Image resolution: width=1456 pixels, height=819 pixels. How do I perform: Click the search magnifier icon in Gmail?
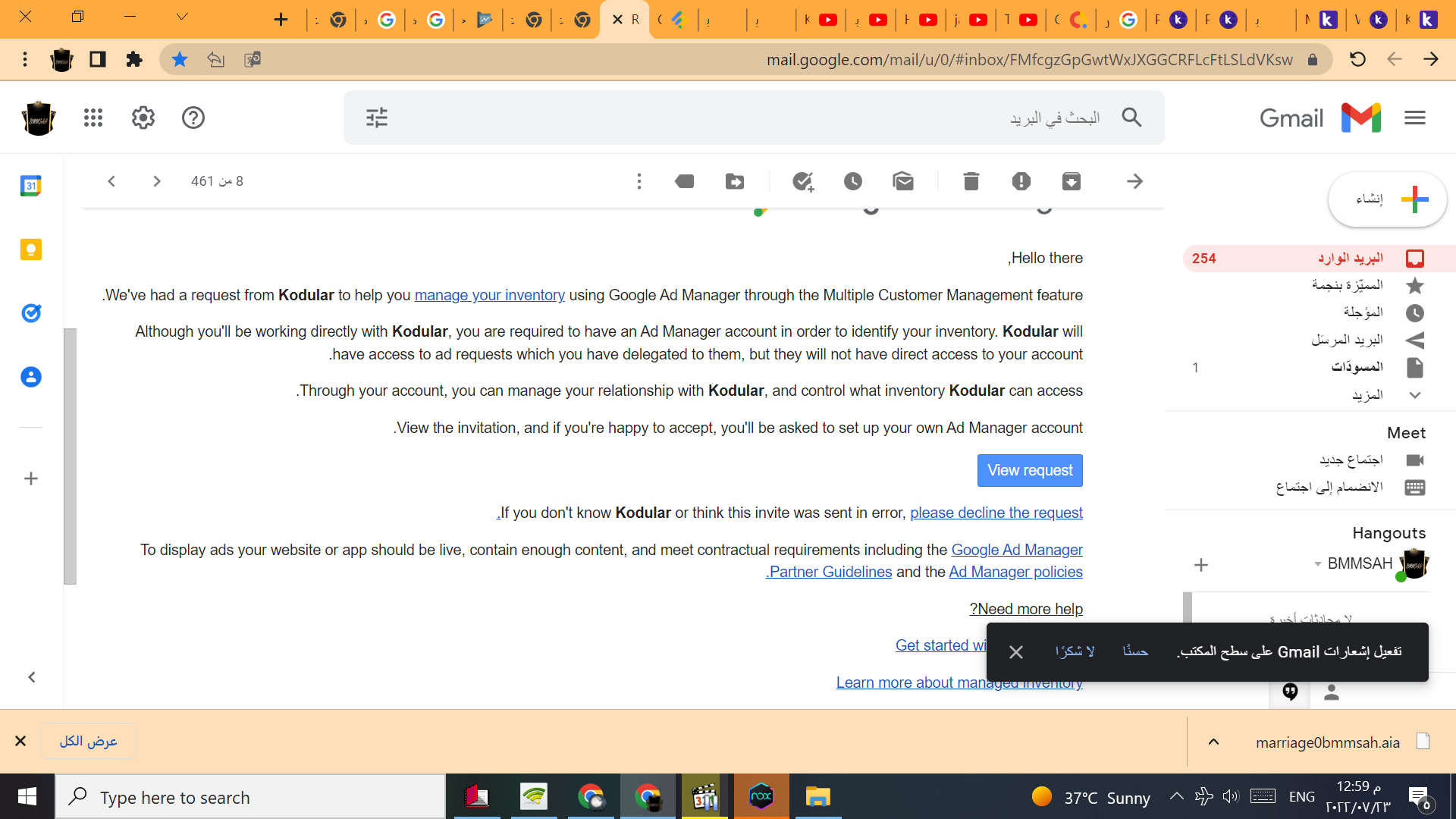pyautogui.click(x=1131, y=118)
